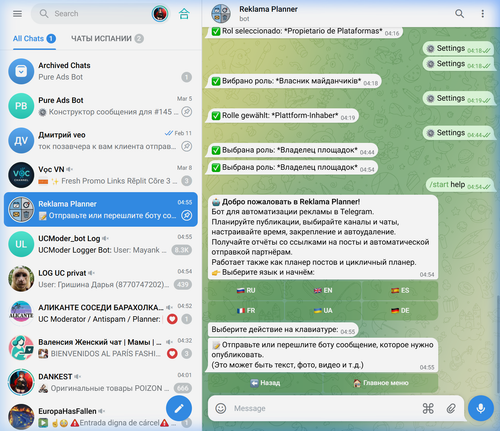Open the emoji picker smiley icon
Viewport: 500px width, 431px height.
tap(221, 408)
